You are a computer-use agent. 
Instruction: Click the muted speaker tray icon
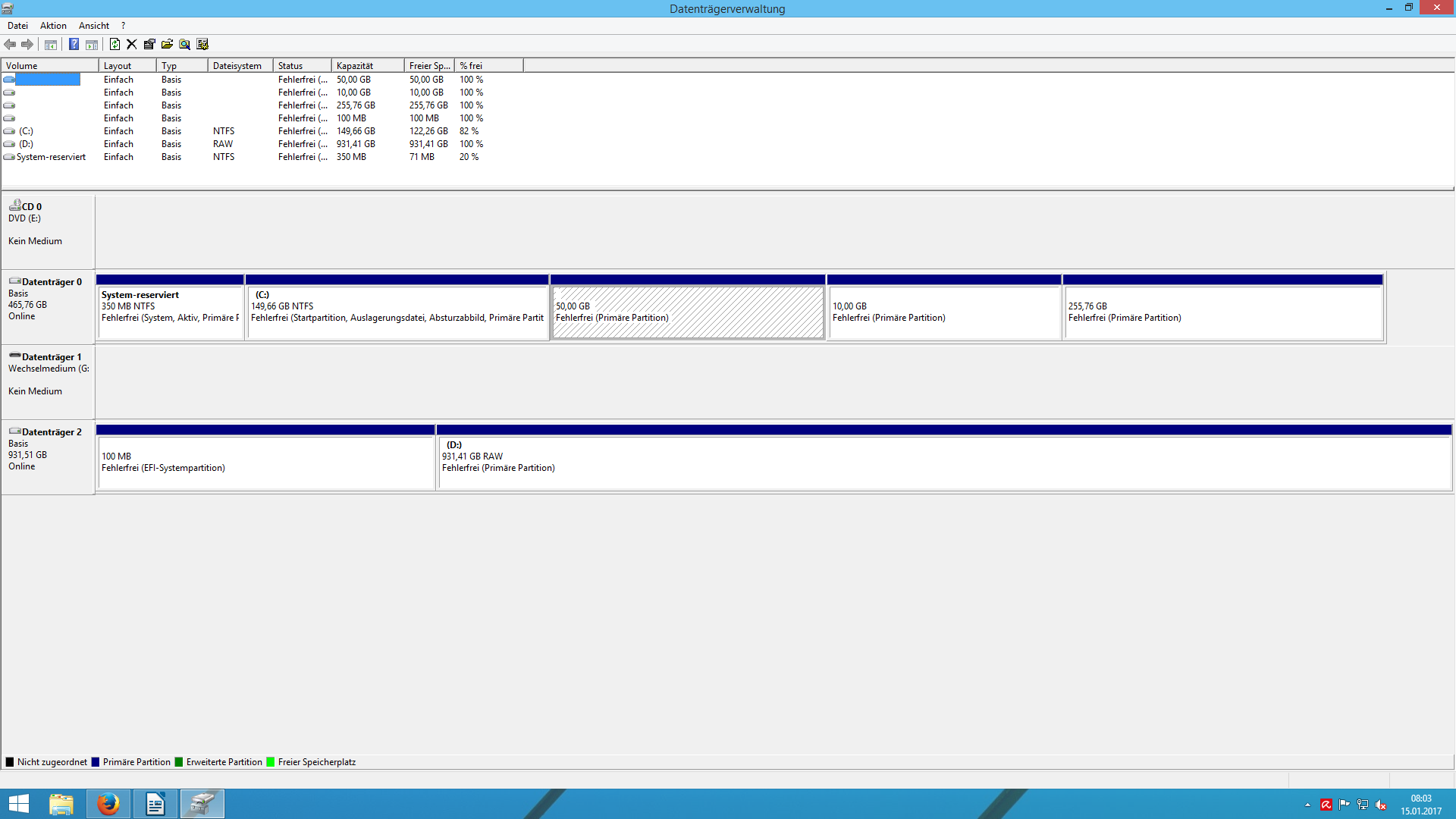point(1381,805)
